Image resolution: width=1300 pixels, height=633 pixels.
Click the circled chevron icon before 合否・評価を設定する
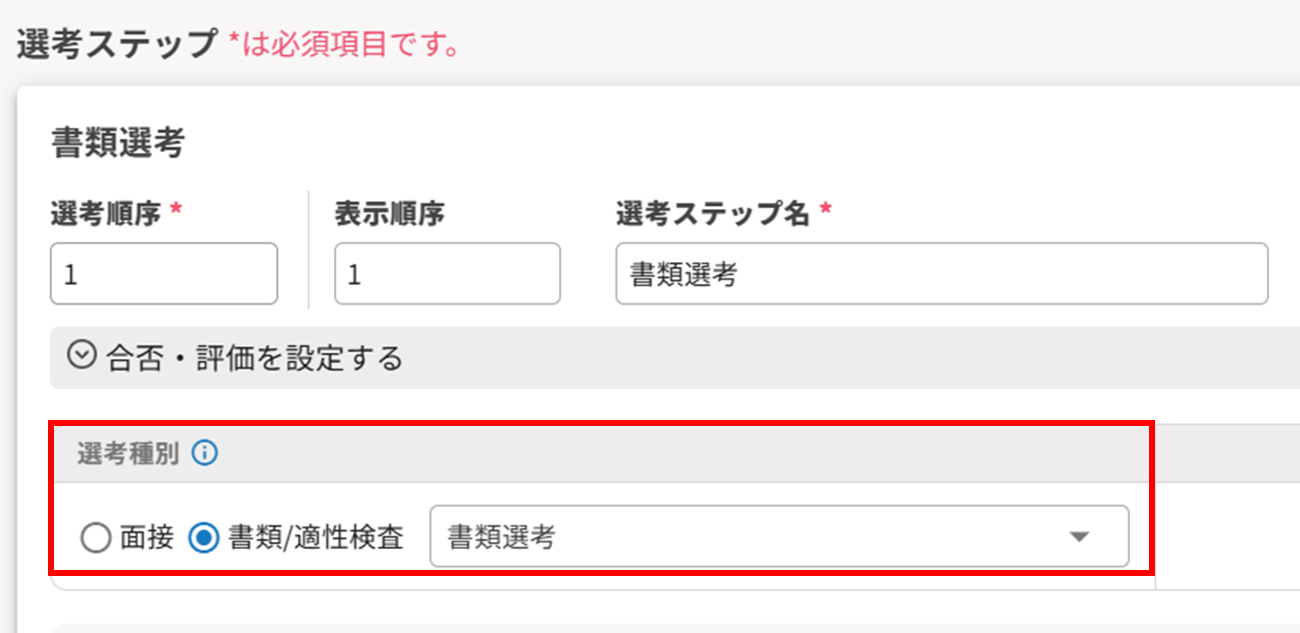[81, 356]
